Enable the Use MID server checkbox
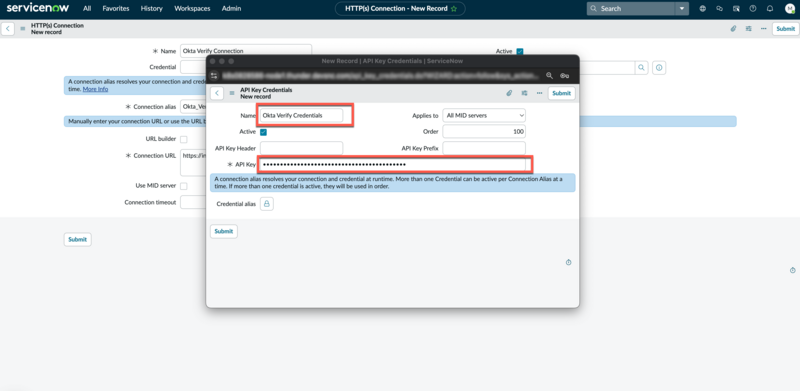The image size is (800, 391). [x=184, y=186]
